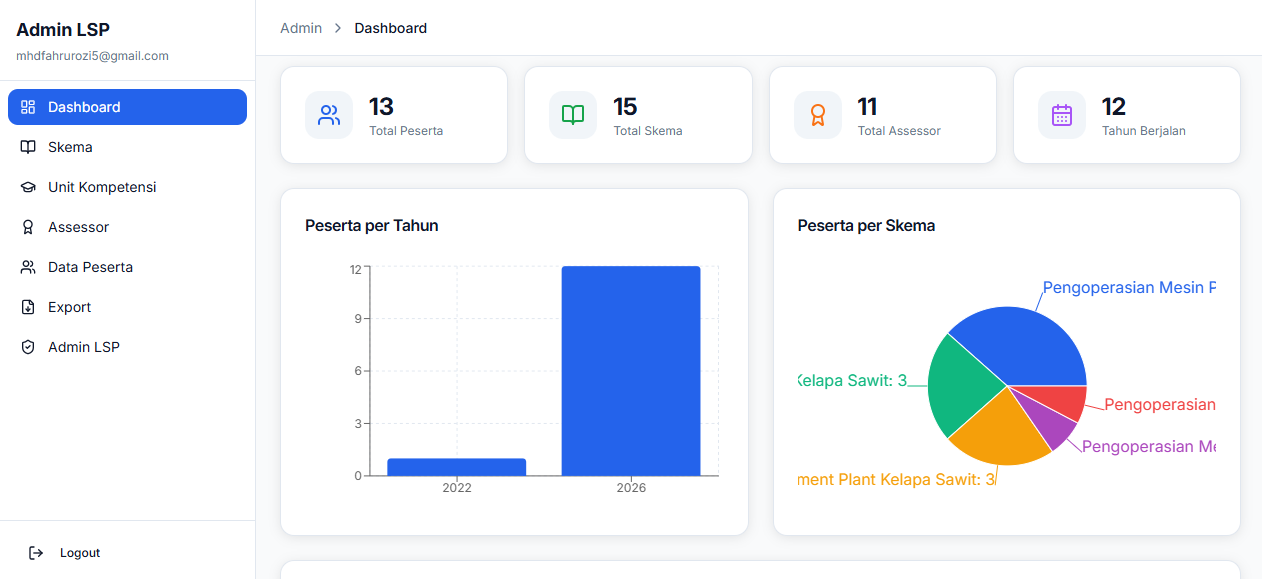Click the green book icon for Total Skema
The height and width of the screenshot is (579, 1262).
(573, 115)
